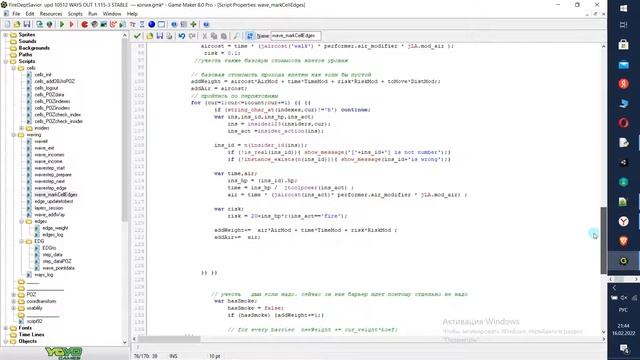Viewport: 640px width, 360px height.
Task: Select ways_log script in tree
Action: pyautogui.click(x=44, y=275)
